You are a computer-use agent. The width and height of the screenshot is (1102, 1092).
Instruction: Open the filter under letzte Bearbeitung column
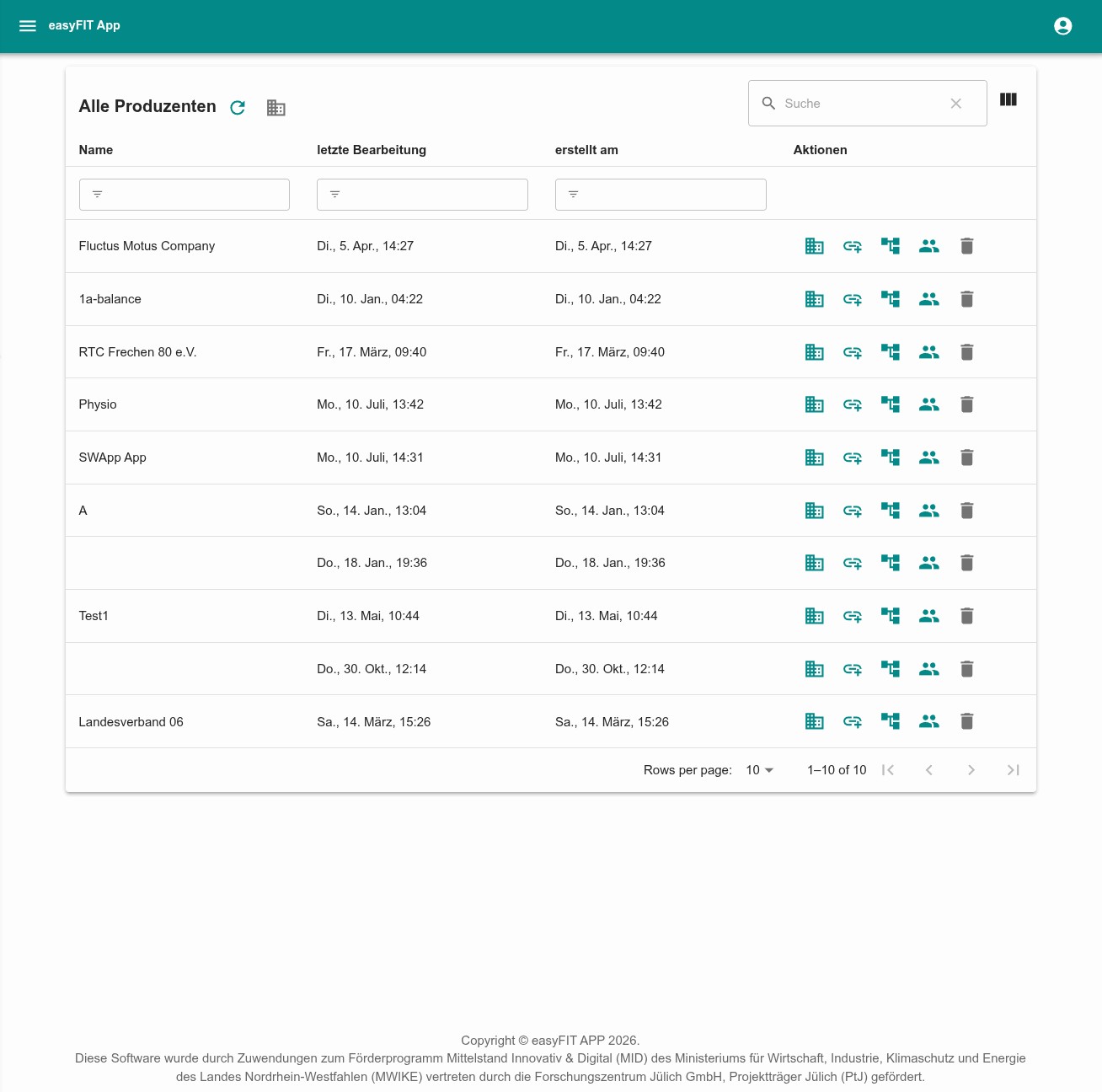pos(422,195)
